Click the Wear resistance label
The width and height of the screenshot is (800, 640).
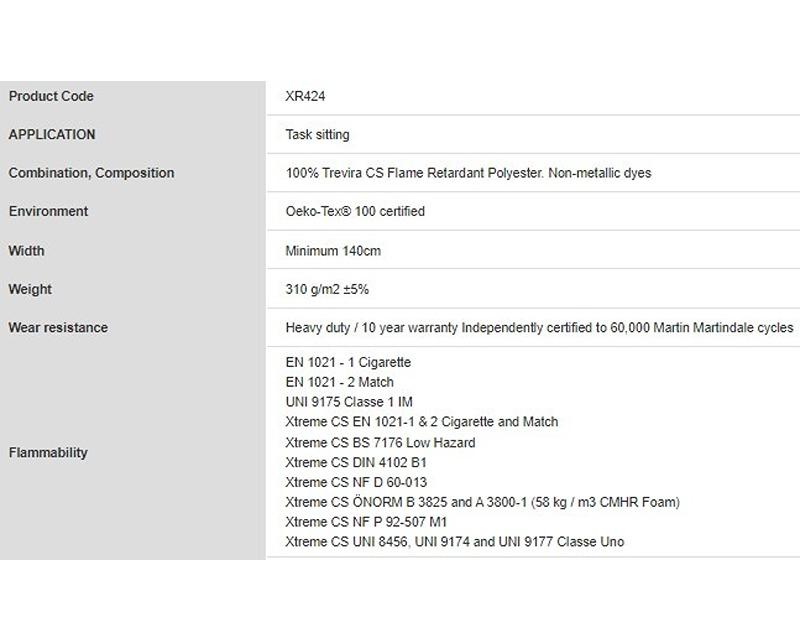coord(58,328)
